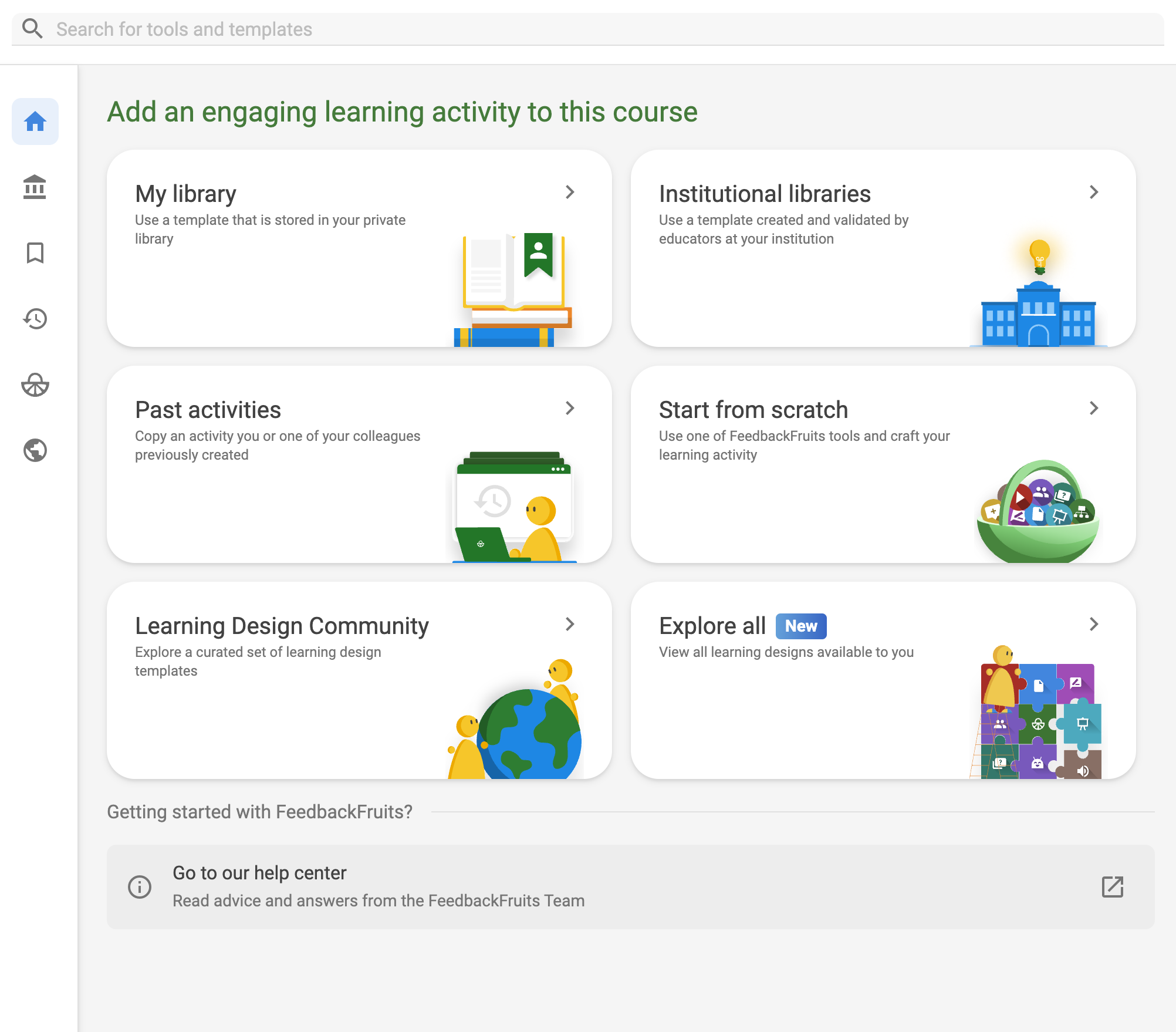Open Learning Design Community title

pos(282,626)
